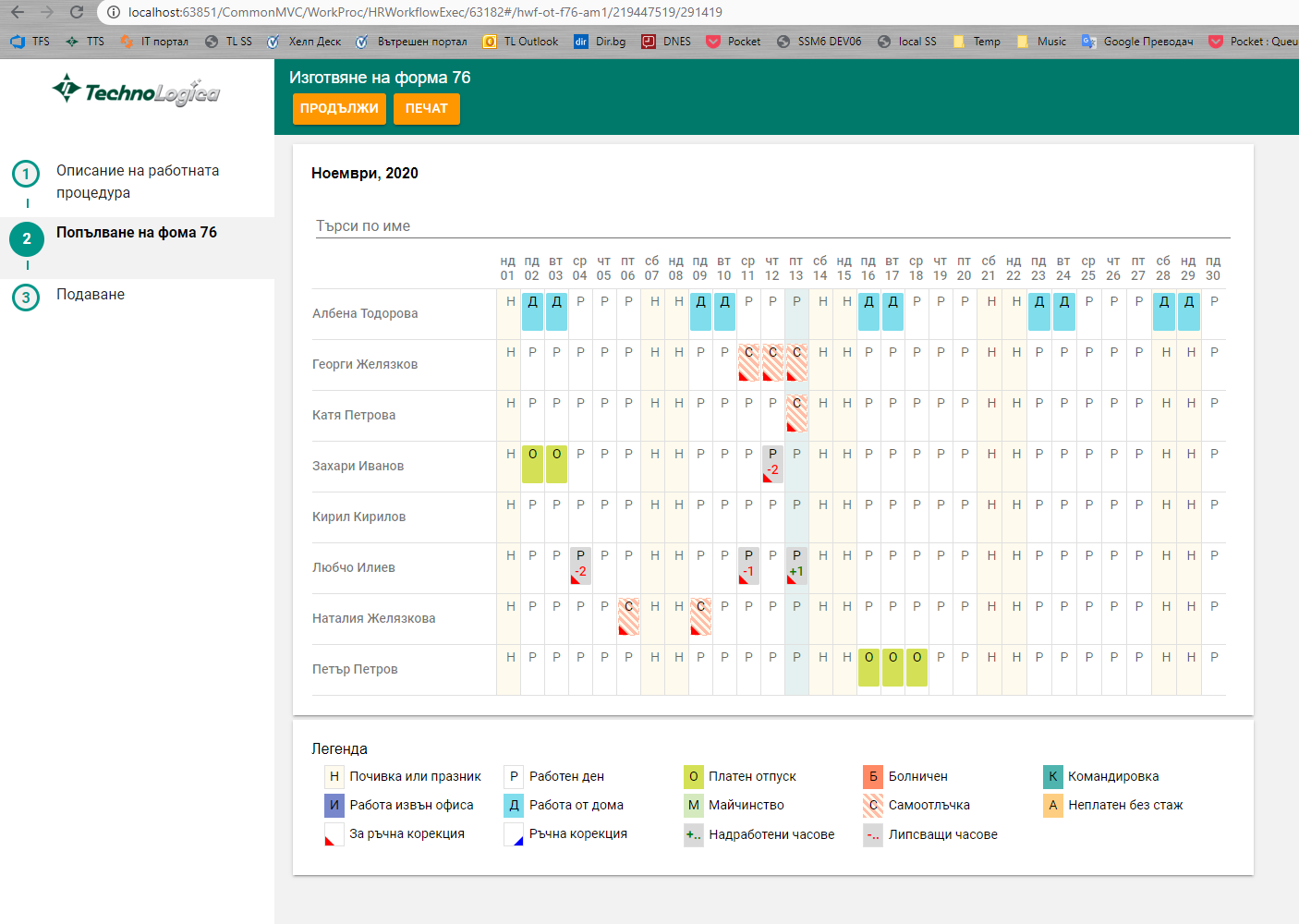Click the browser back arrow

pos(18,12)
